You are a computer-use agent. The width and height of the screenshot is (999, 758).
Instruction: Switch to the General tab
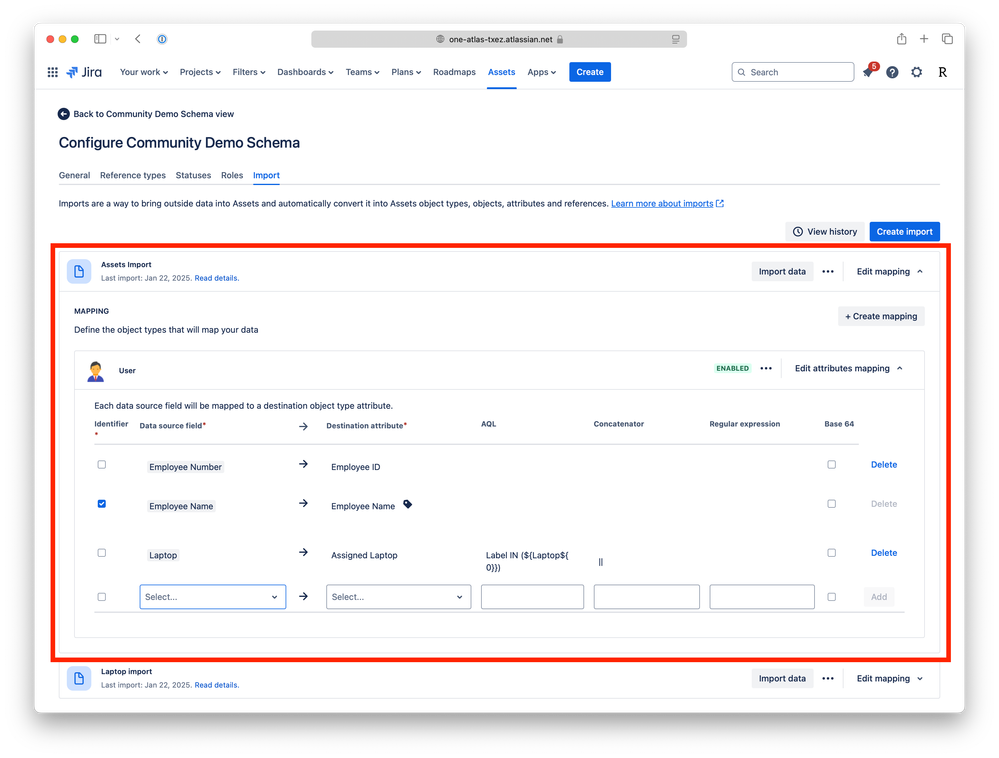click(x=75, y=175)
